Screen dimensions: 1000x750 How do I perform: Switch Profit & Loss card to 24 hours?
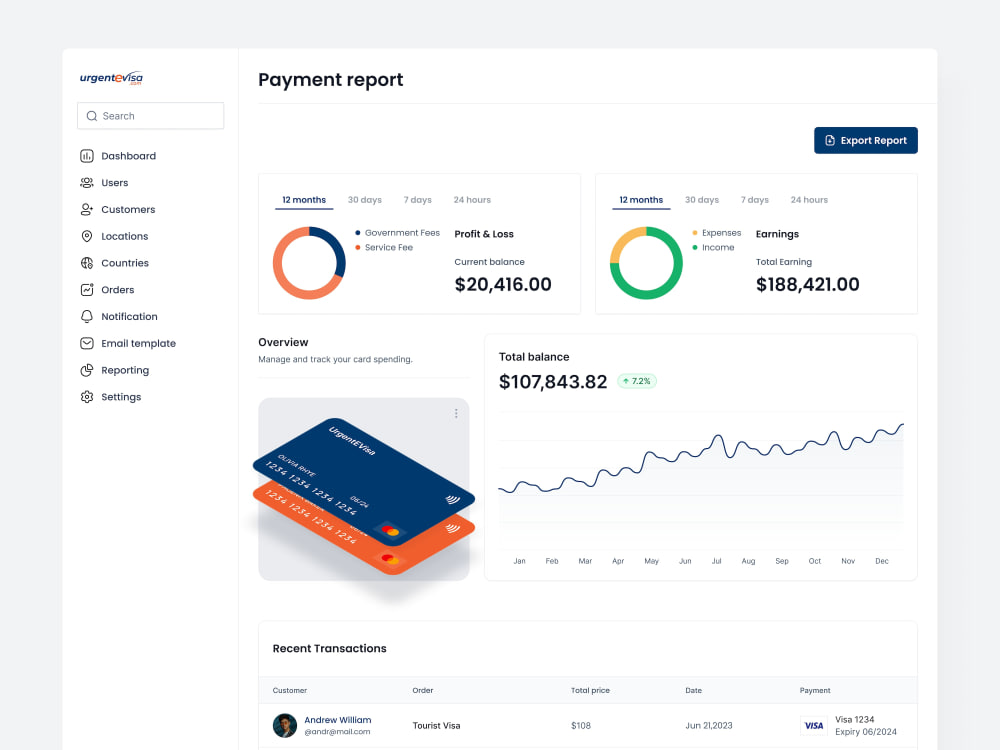coord(473,200)
